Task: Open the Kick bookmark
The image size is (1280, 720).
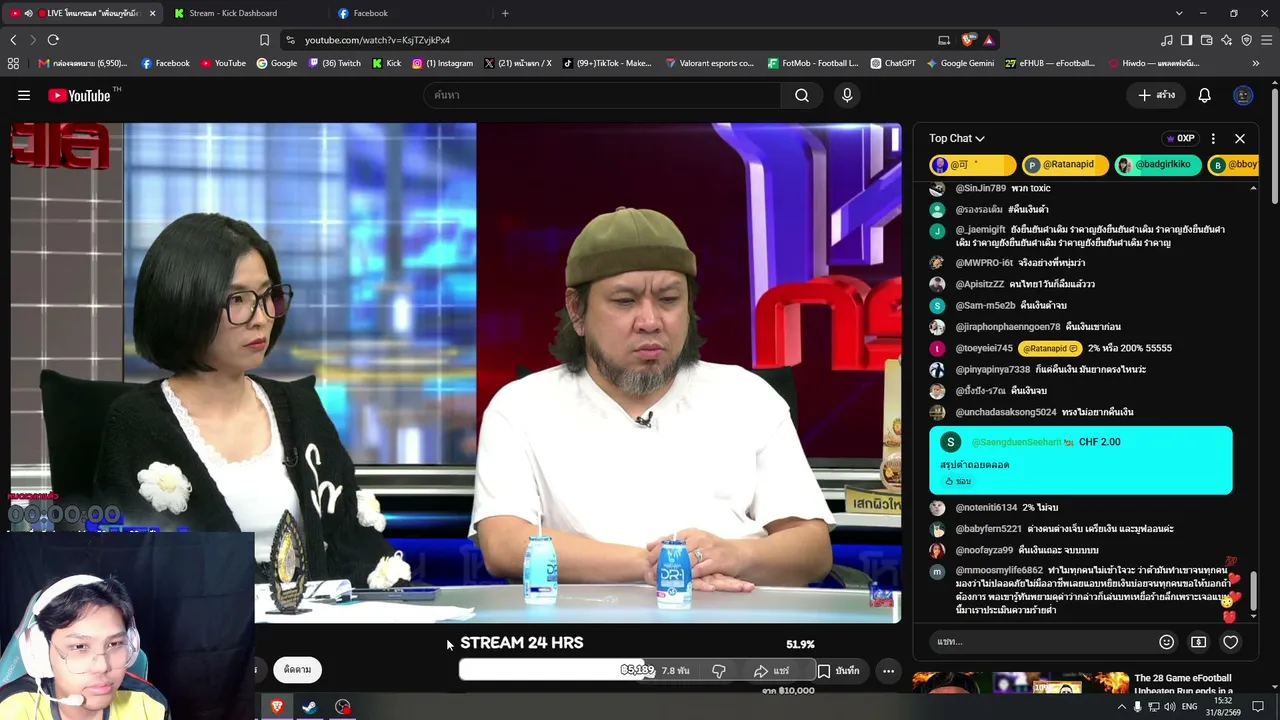Action: coord(387,63)
